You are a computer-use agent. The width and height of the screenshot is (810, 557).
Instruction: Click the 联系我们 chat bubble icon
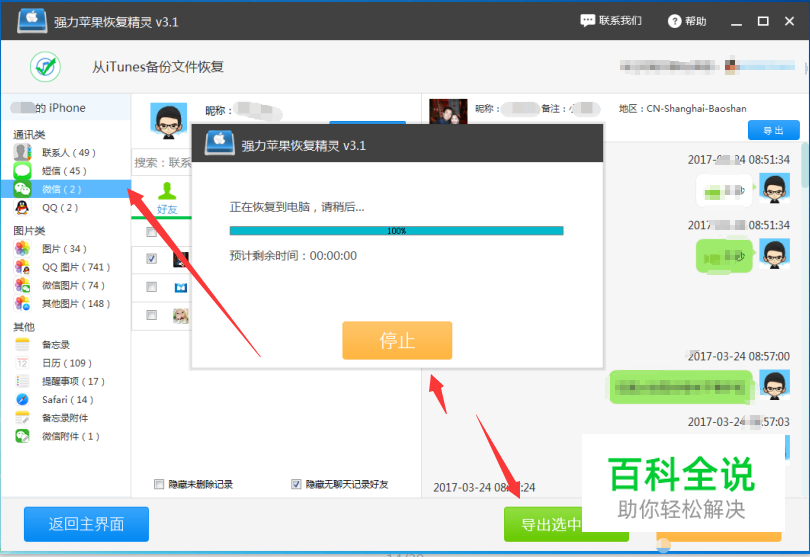[587, 21]
